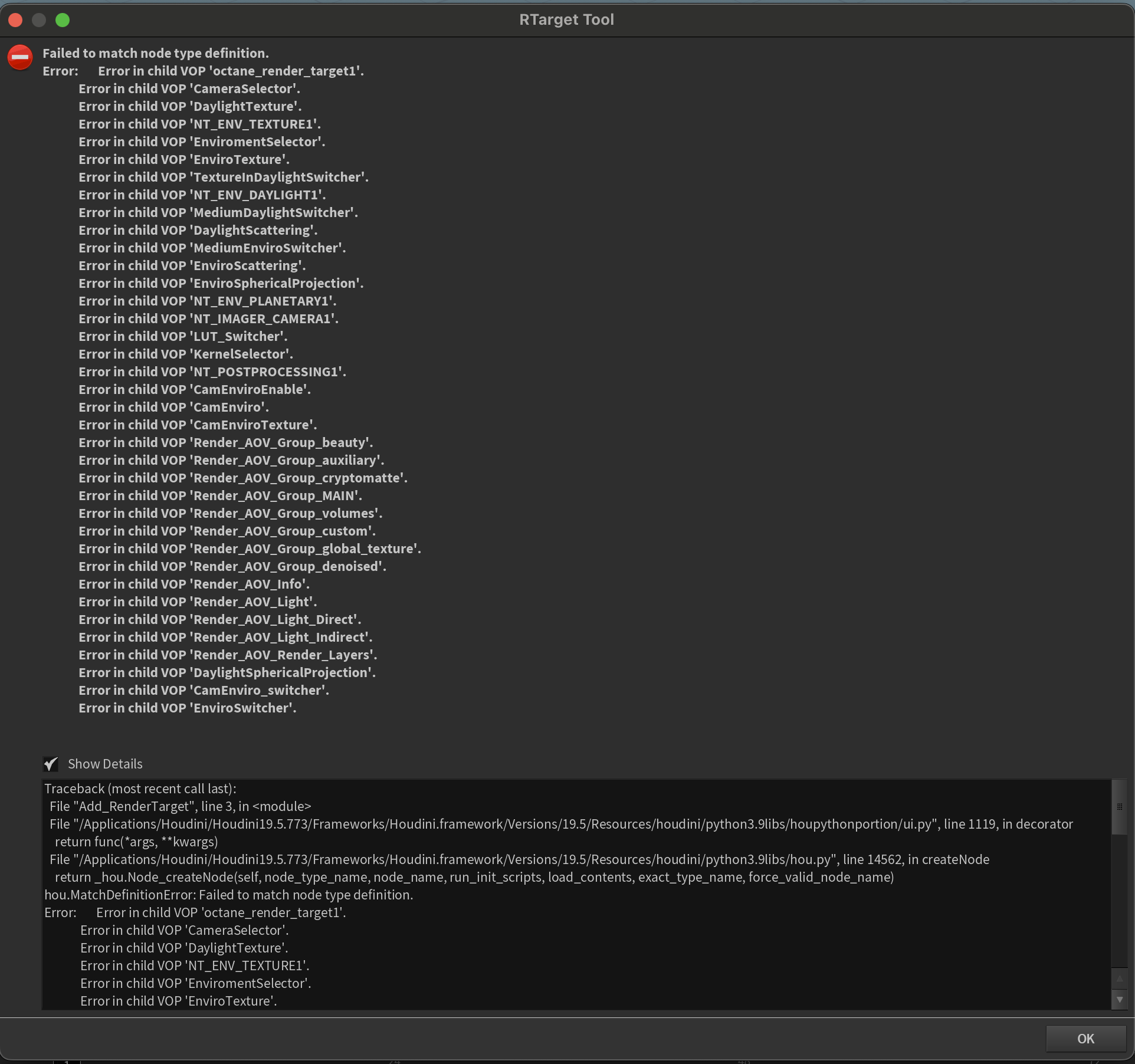
Task: Click the Show Details label text
Action: click(x=105, y=764)
